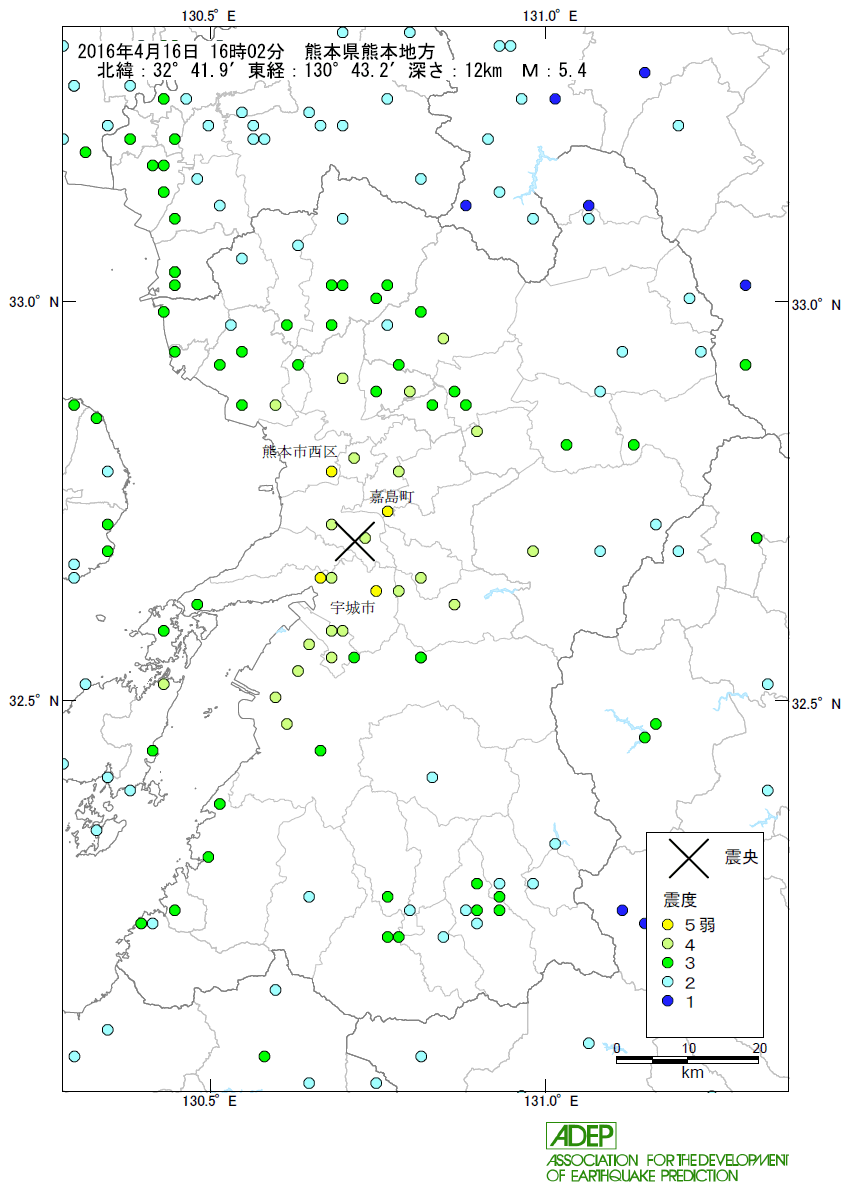
Task: Click the 嘉島町 place label
Action: pos(392,497)
